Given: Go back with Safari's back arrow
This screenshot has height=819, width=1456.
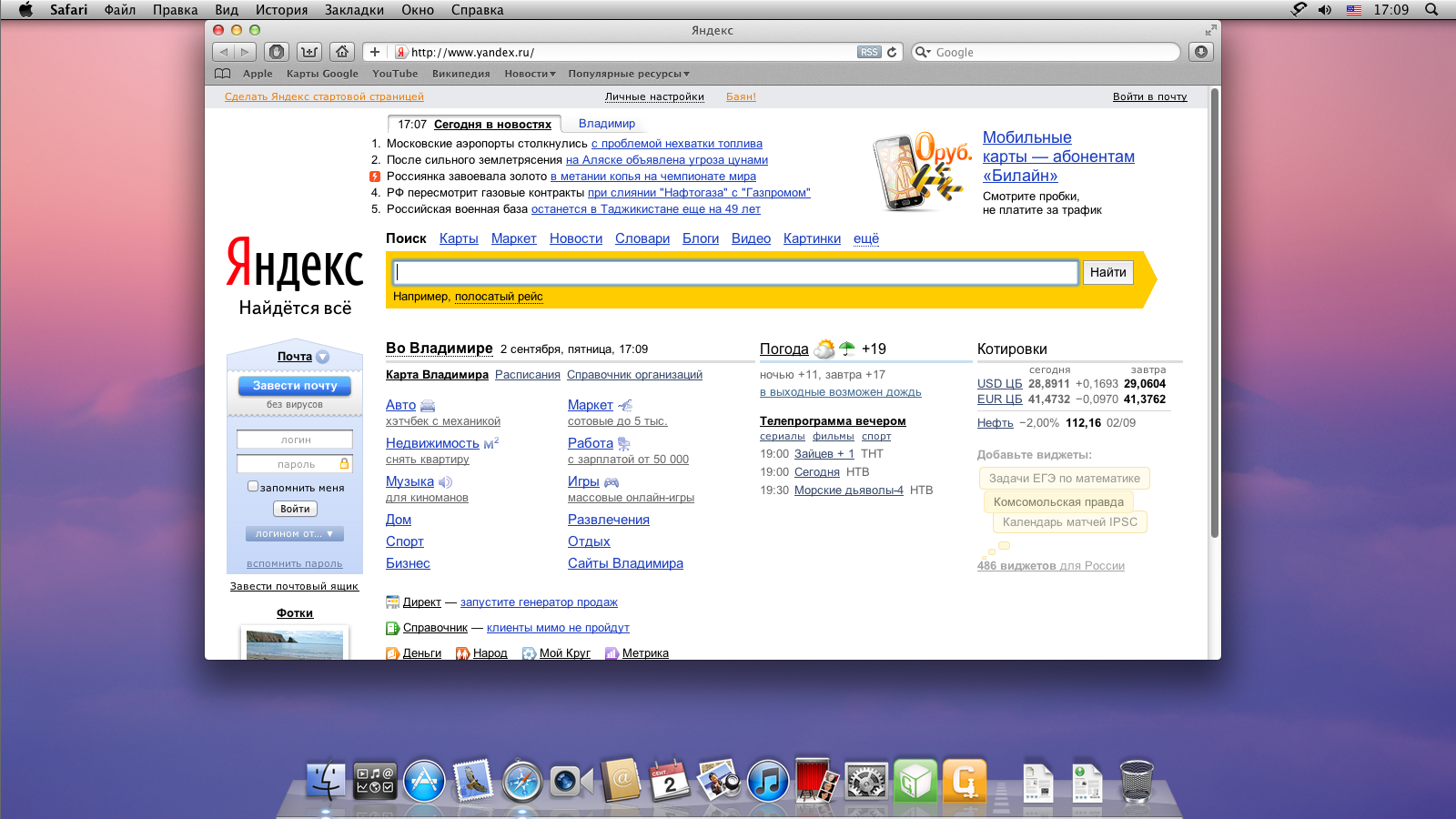Looking at the screenshot, I should pyautogui.click(x=224, y=52).
